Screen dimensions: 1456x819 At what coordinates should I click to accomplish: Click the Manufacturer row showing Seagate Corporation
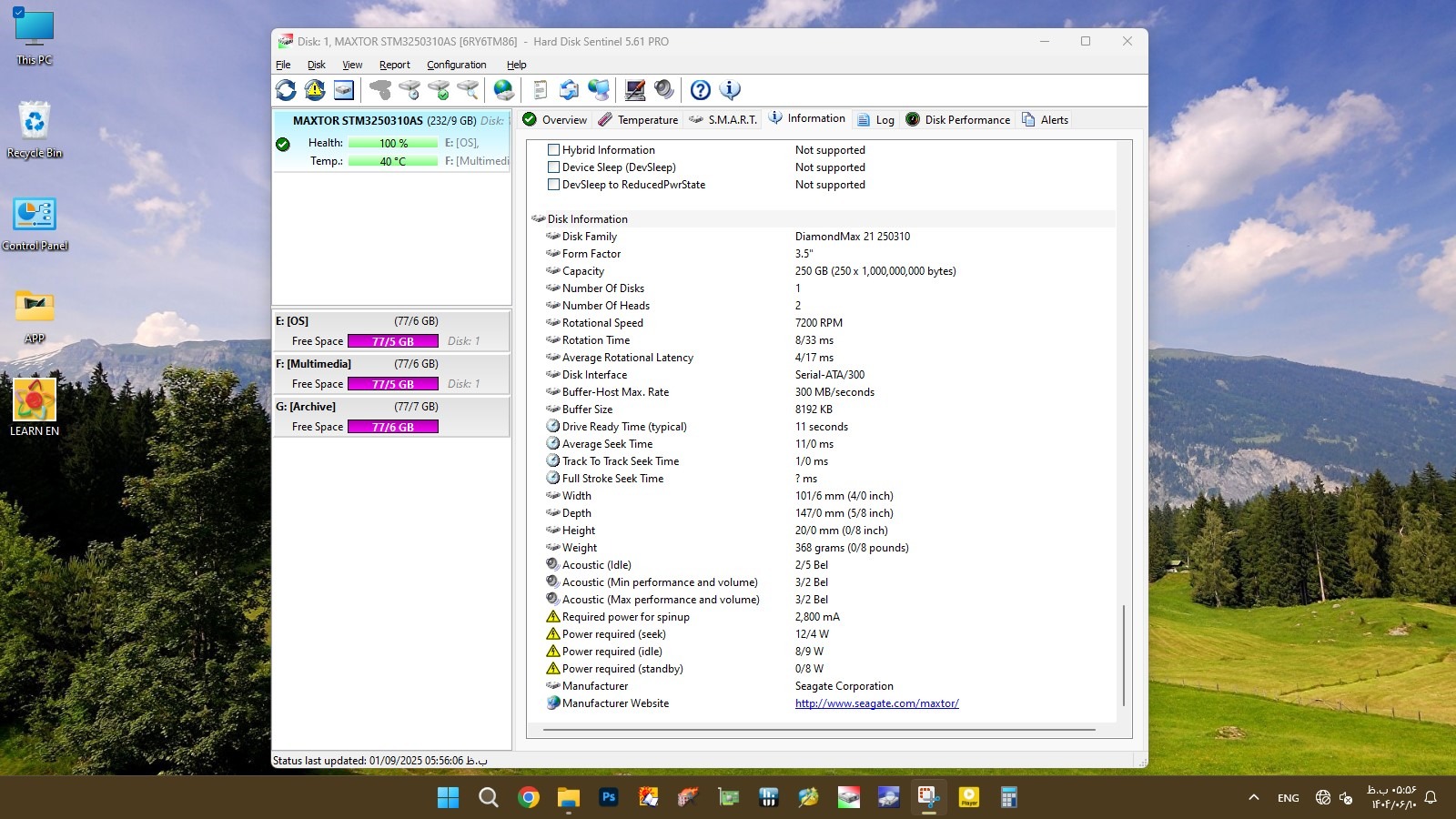coord(823,685)
